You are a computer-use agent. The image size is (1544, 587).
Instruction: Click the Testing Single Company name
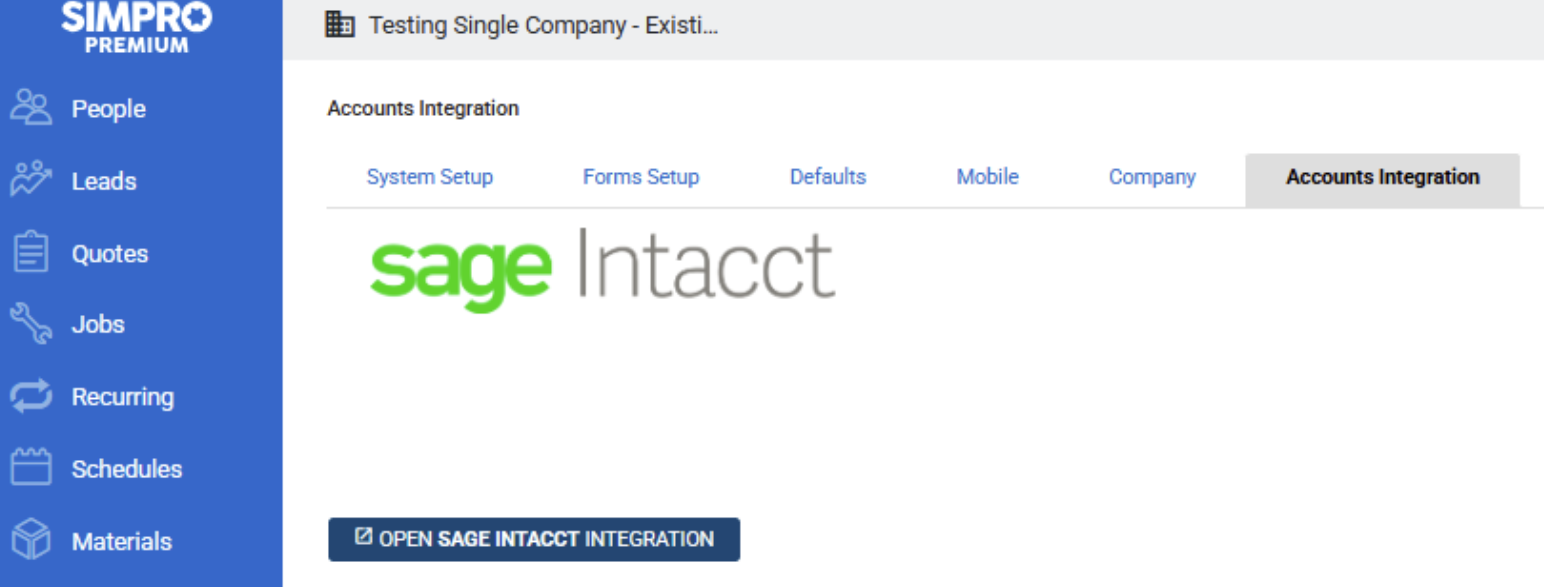pyautogui.click(x=543, y=25)
